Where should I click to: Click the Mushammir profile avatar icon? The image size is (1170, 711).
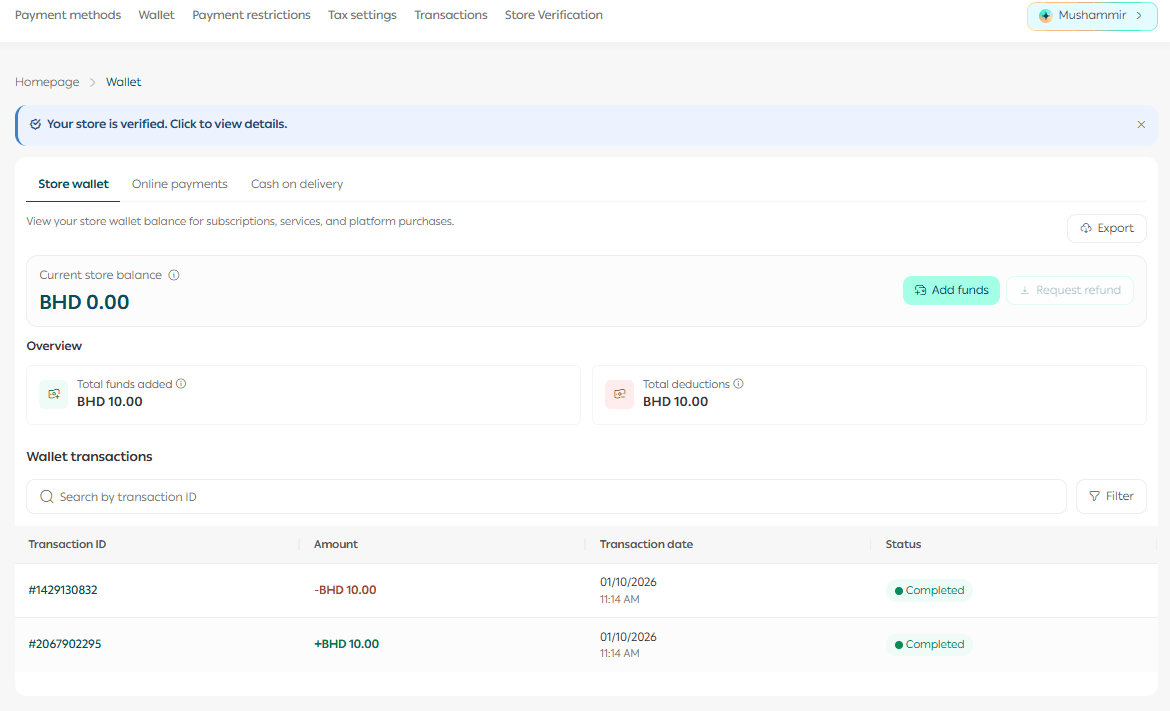tap(1045, 16)
